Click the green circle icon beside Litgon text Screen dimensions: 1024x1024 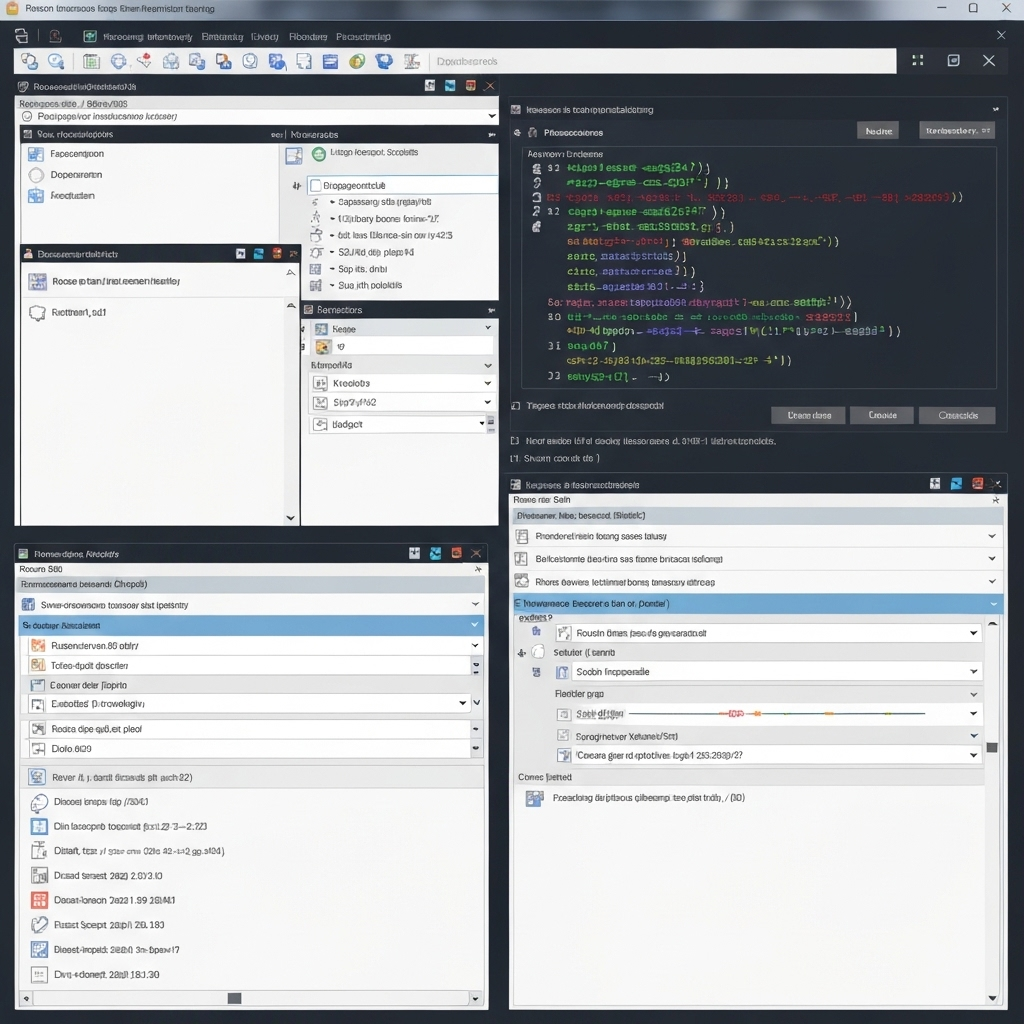[x=319, y=153]
